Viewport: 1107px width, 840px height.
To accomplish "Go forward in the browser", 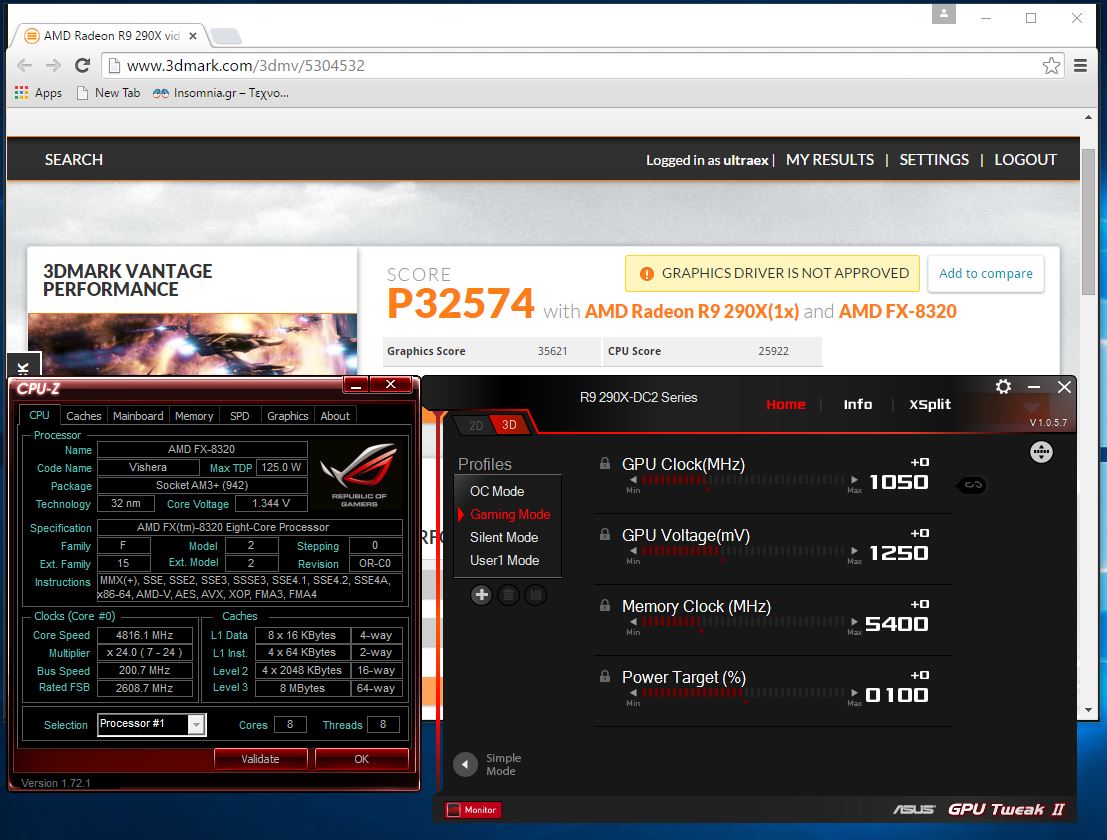I will 54,66.
